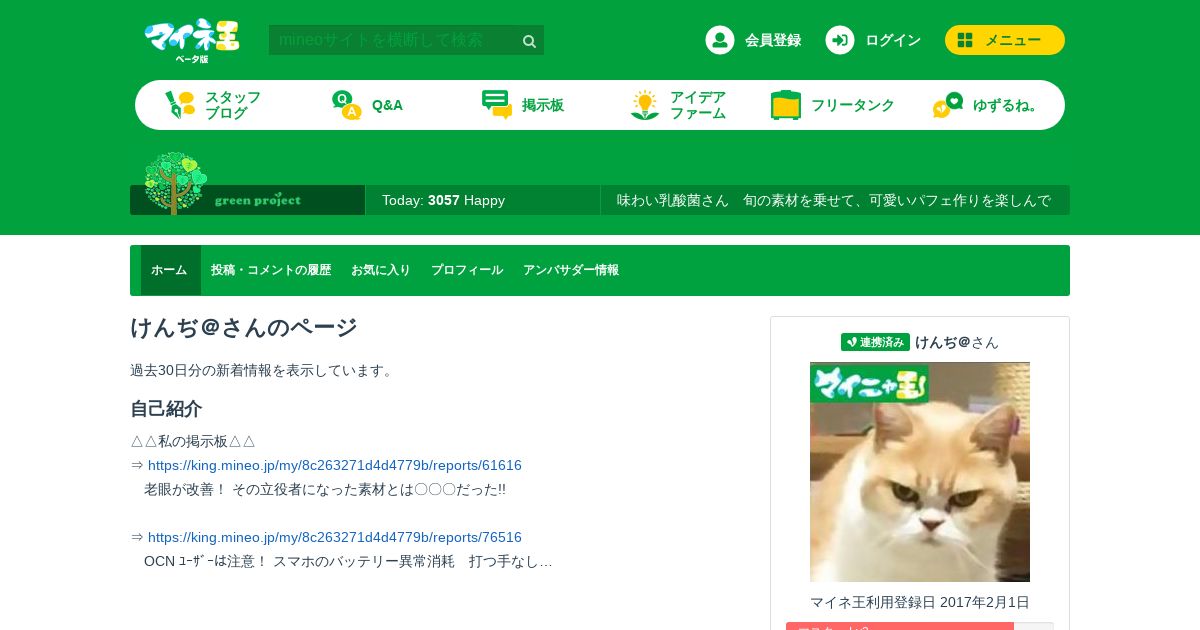Open the yellow メニュー button
1200x630 pixels.
tap(1005, 40)
